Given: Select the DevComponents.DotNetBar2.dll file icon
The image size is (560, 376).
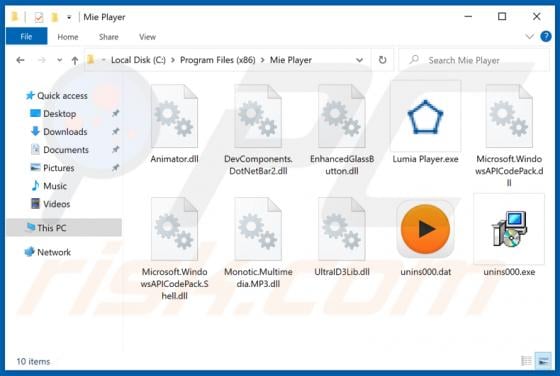Looking at the screenshot, I should pyautogui.click(x=258, y=116).
